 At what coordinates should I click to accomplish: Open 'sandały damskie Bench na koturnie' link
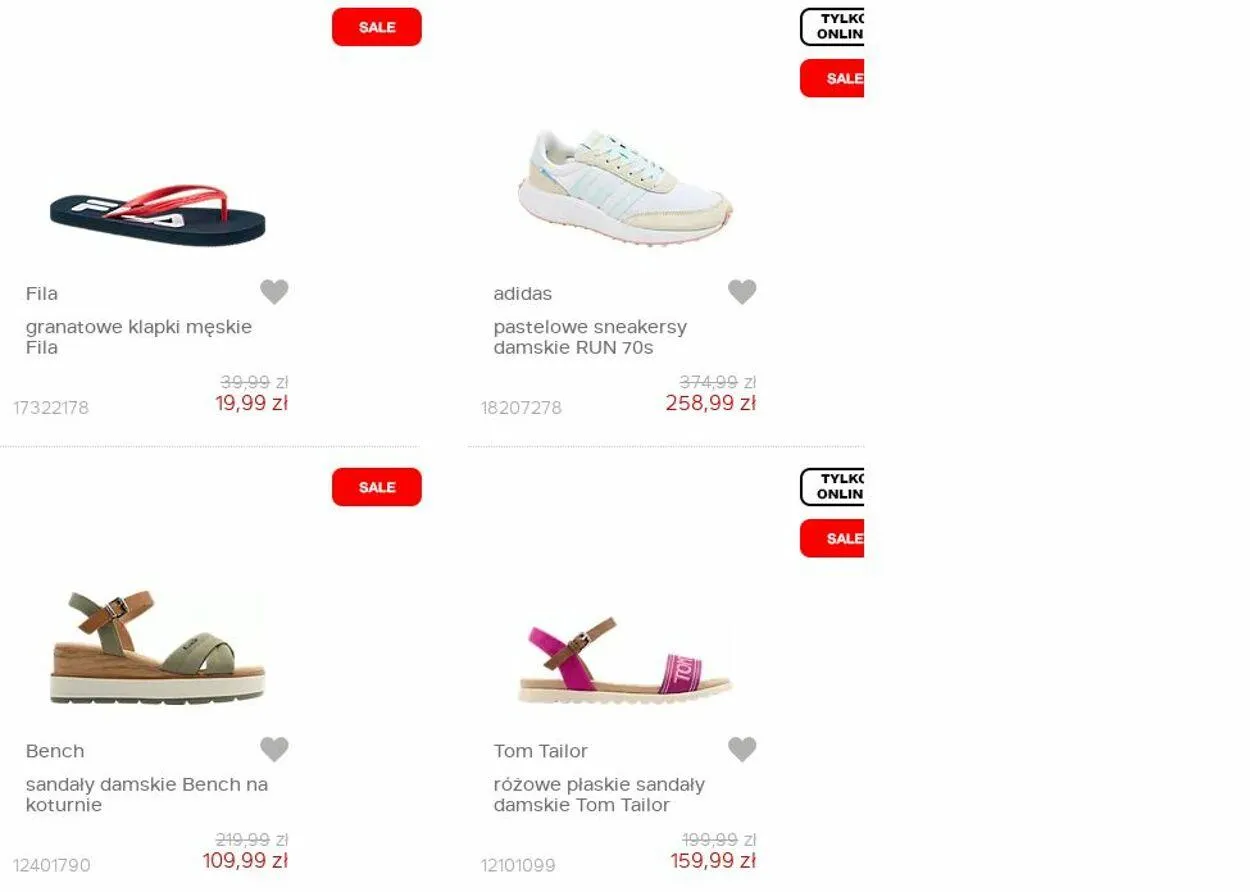click(147, 794)
